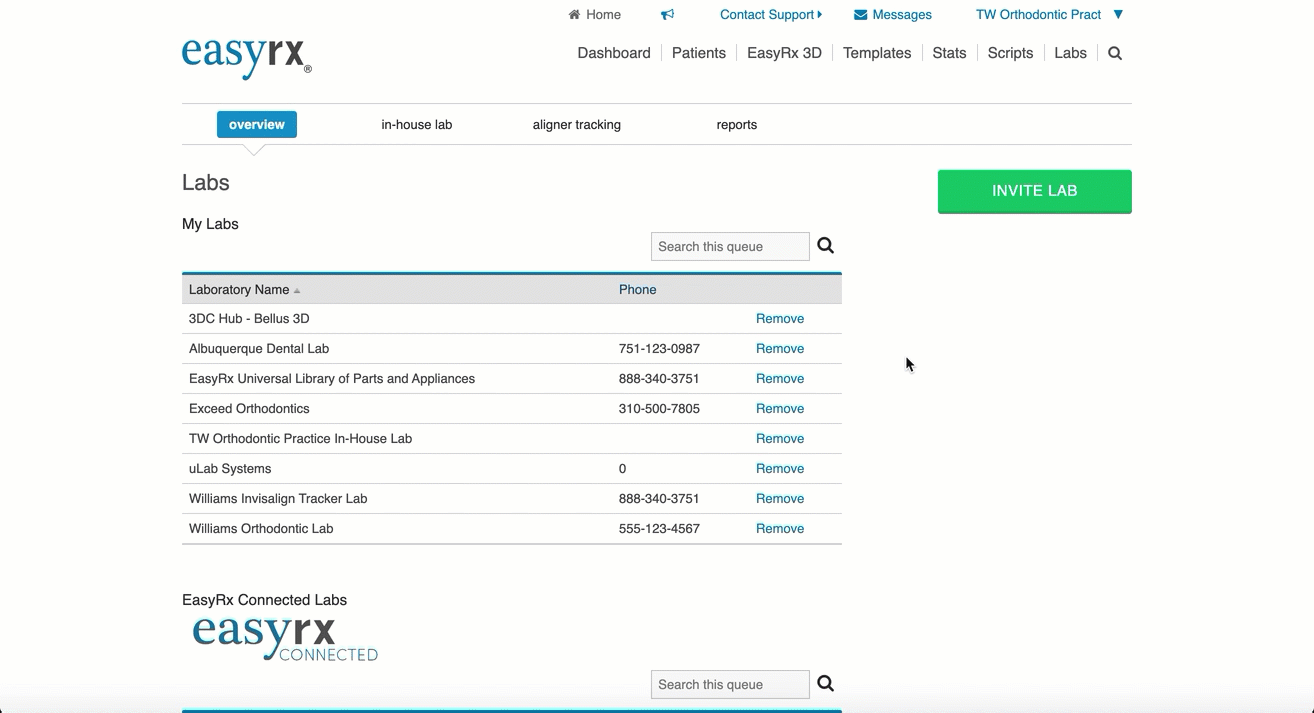Open site search magnifier in navigation
This screenshot has width=1314, height=713.
pyautogui.click(x=1115, y=54)
